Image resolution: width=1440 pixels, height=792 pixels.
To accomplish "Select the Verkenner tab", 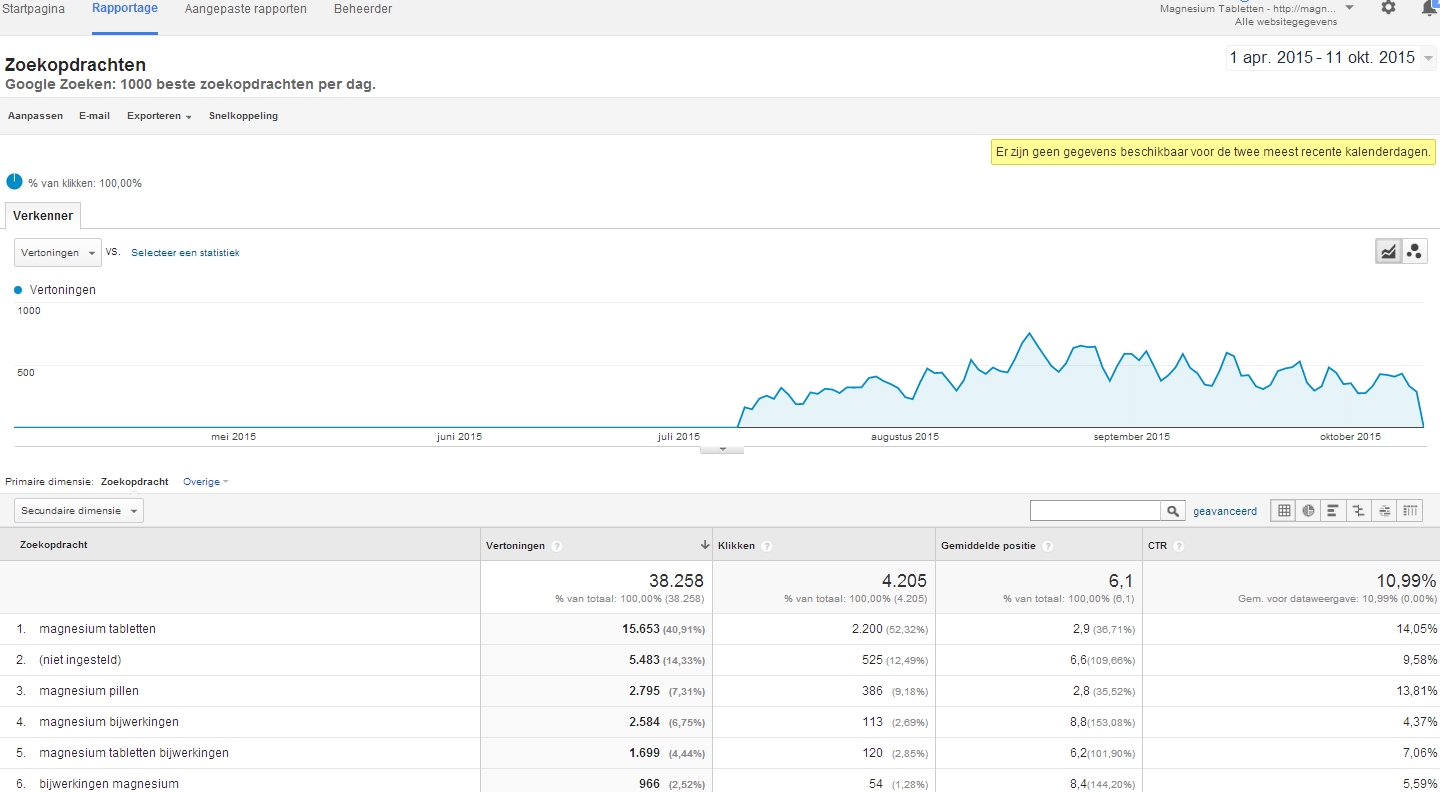I will [x=43, y=216].
